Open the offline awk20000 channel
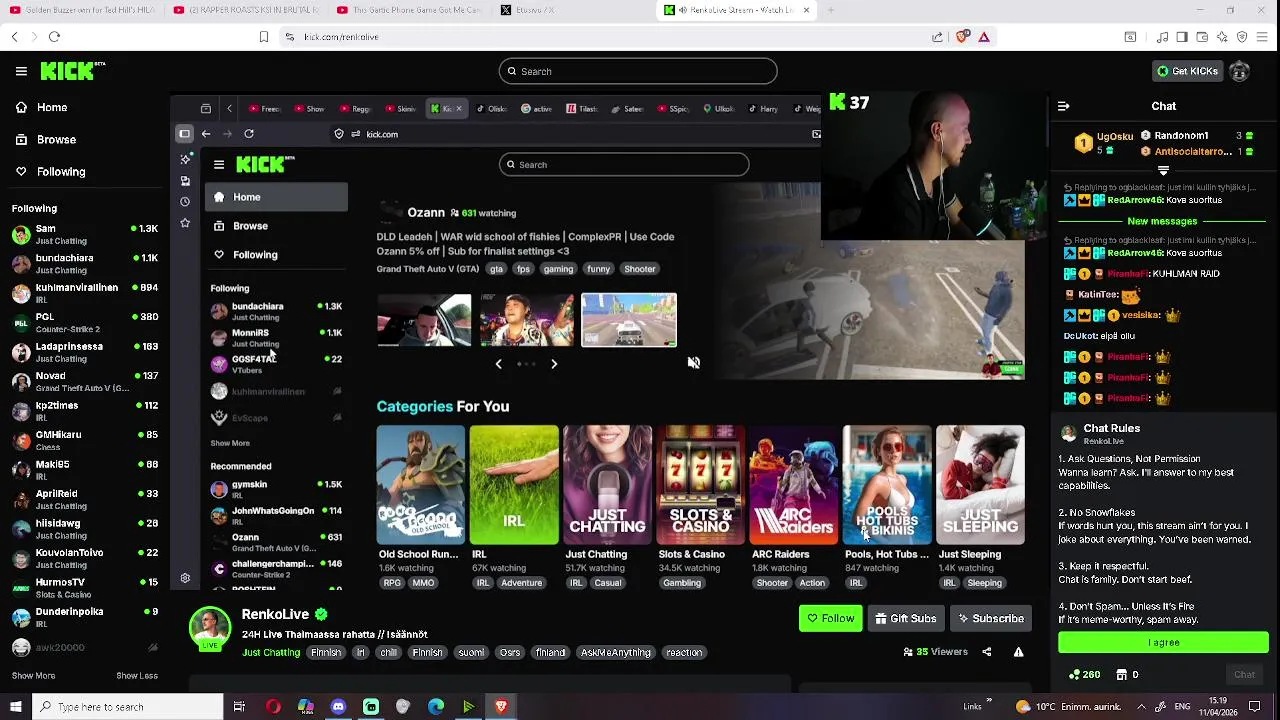1280x720 pixels. 85,647
